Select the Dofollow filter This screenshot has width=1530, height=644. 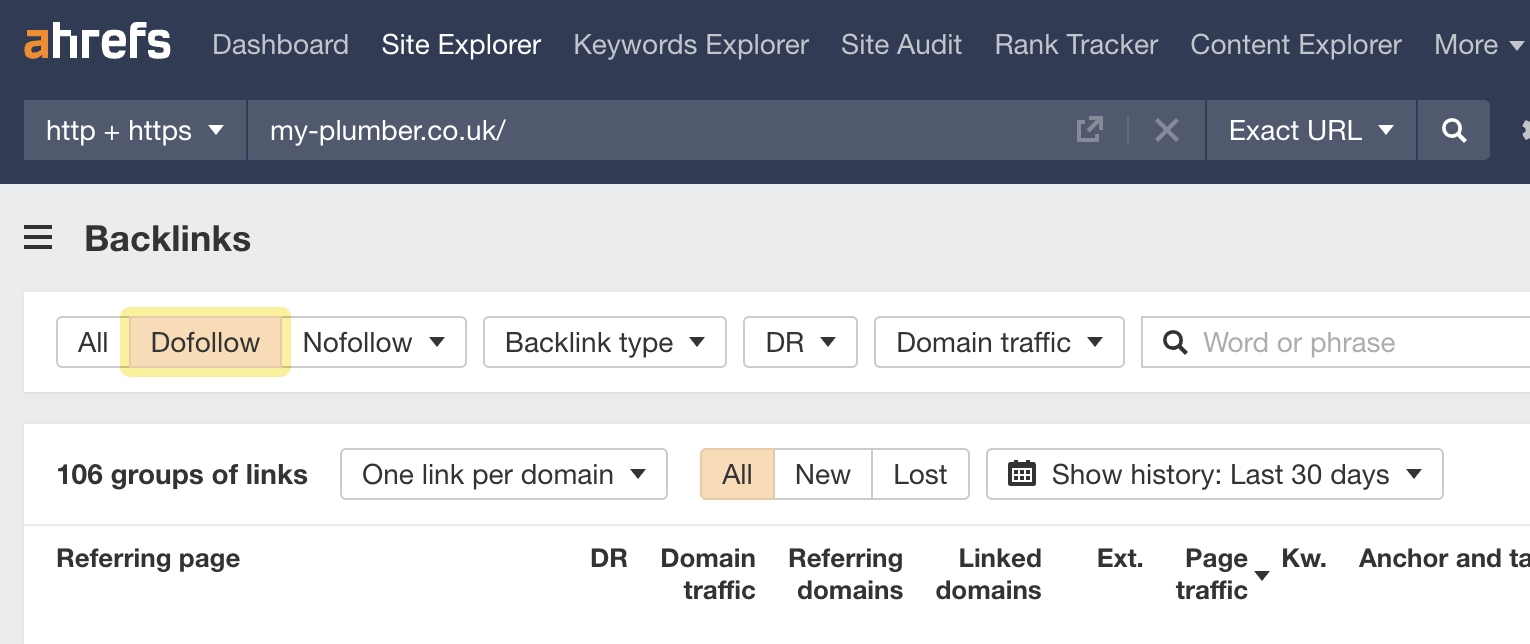click(204, 342)
